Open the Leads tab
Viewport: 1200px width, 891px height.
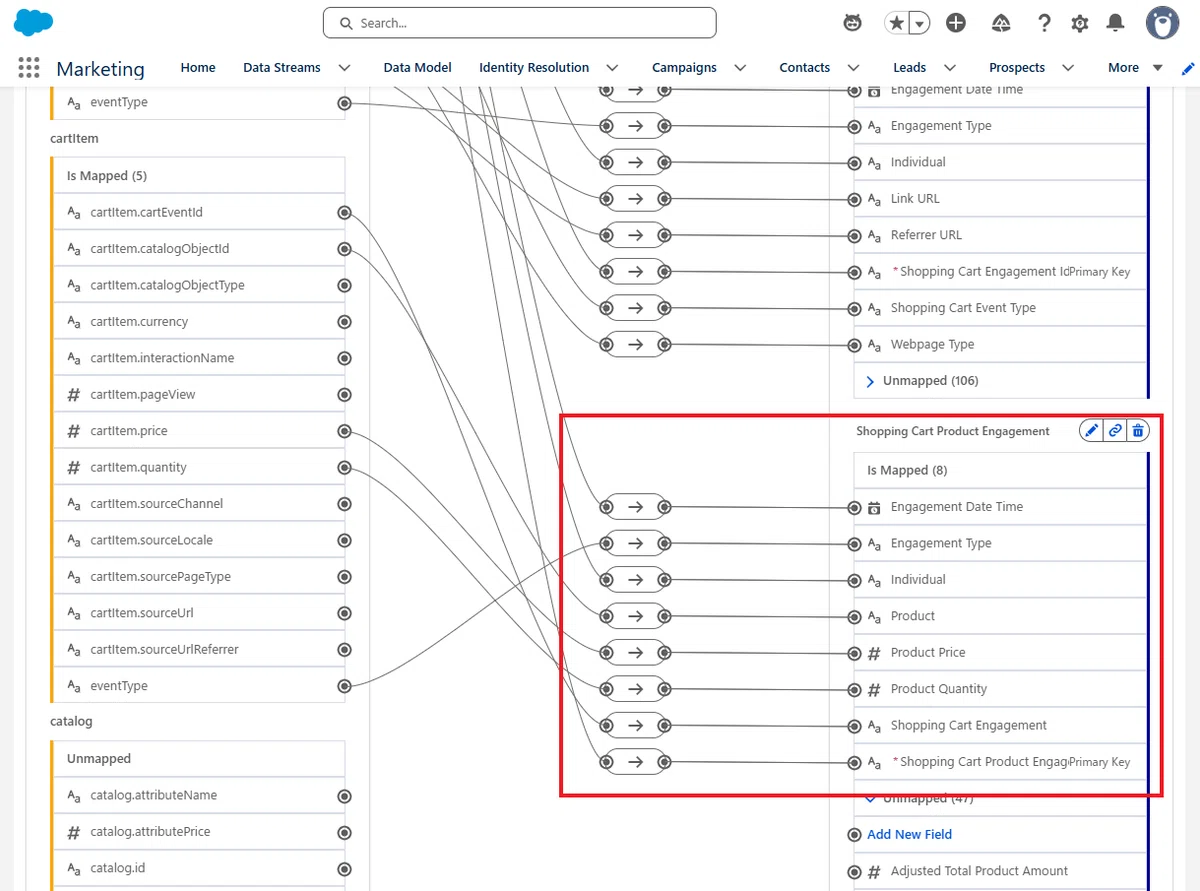pos(909,68)
